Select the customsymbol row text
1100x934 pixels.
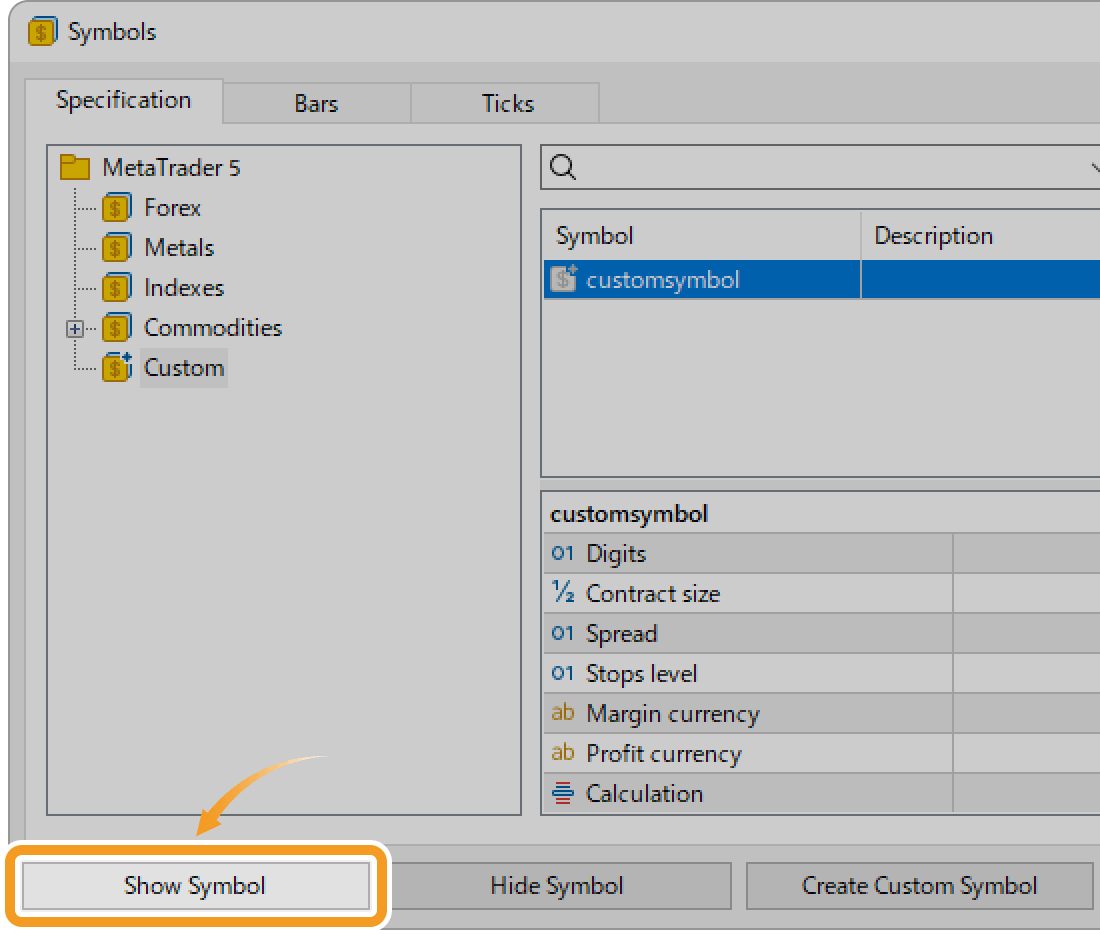(x=663, y=280)
